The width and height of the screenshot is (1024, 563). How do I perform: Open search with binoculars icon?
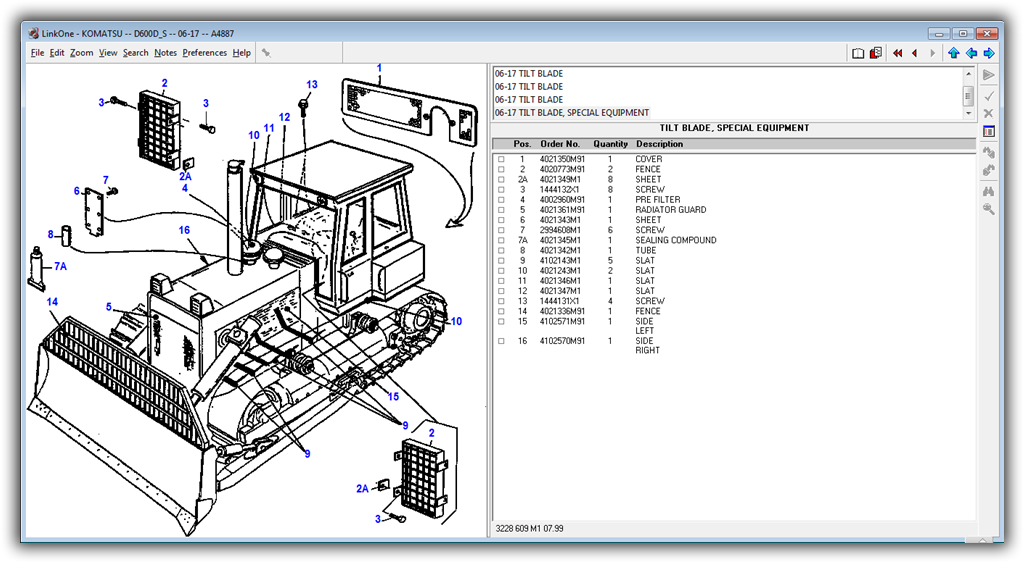click(x=989, y=191)
